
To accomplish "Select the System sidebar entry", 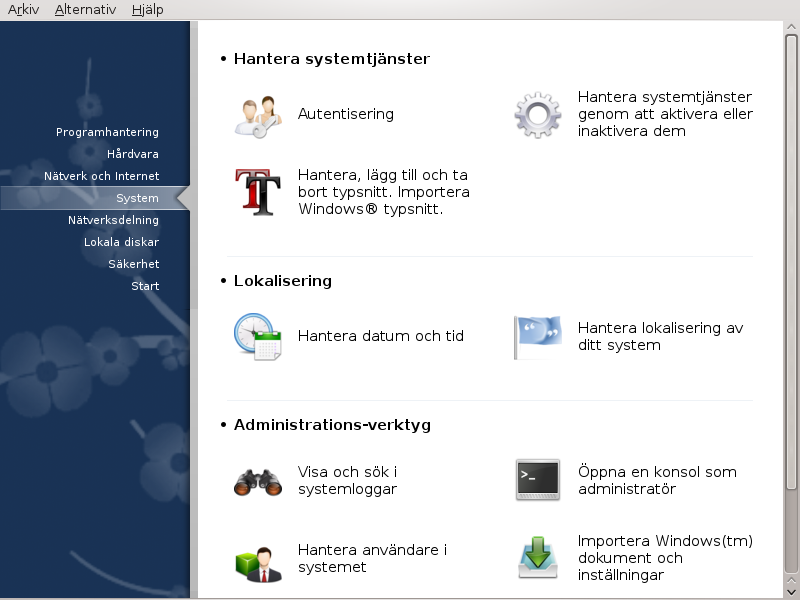I will coord(95,198).
